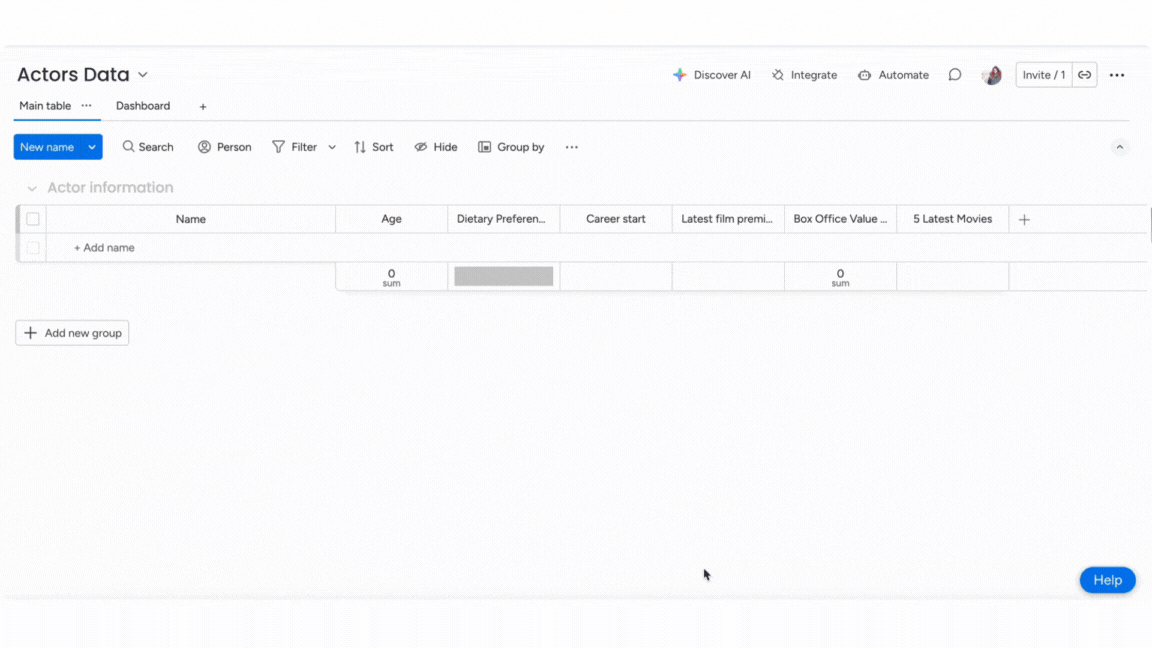Add a new column with plus
The height and width of the screenshot is (648, 1152).
tap(1024, 220)
